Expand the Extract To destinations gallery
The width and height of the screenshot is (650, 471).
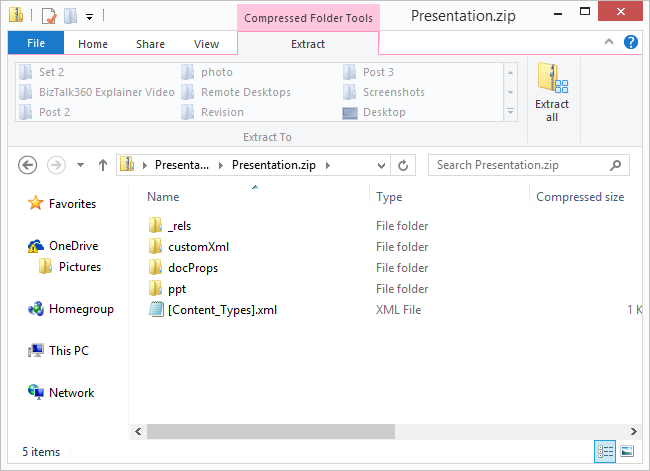(x=511, y=113)
